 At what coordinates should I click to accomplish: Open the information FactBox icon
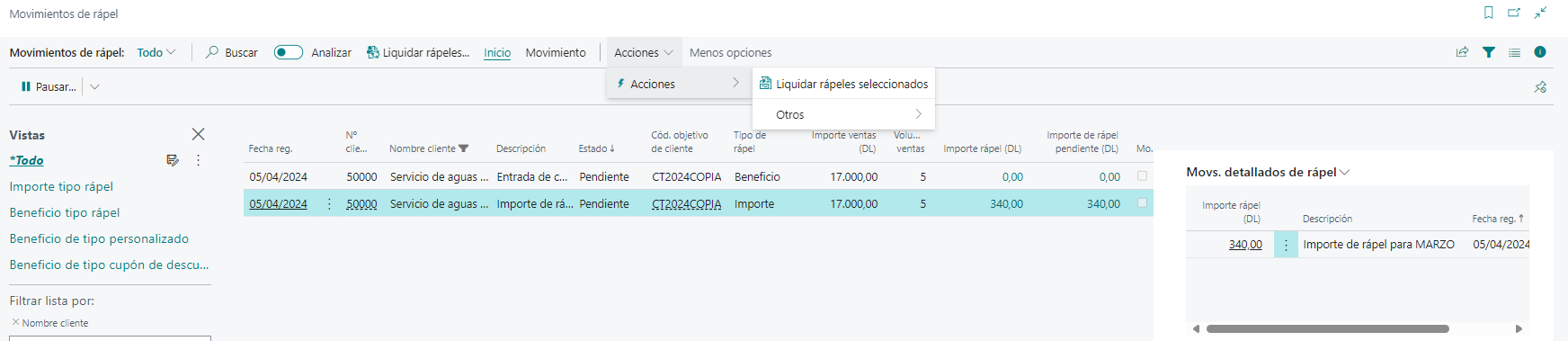click(1540, 52)
